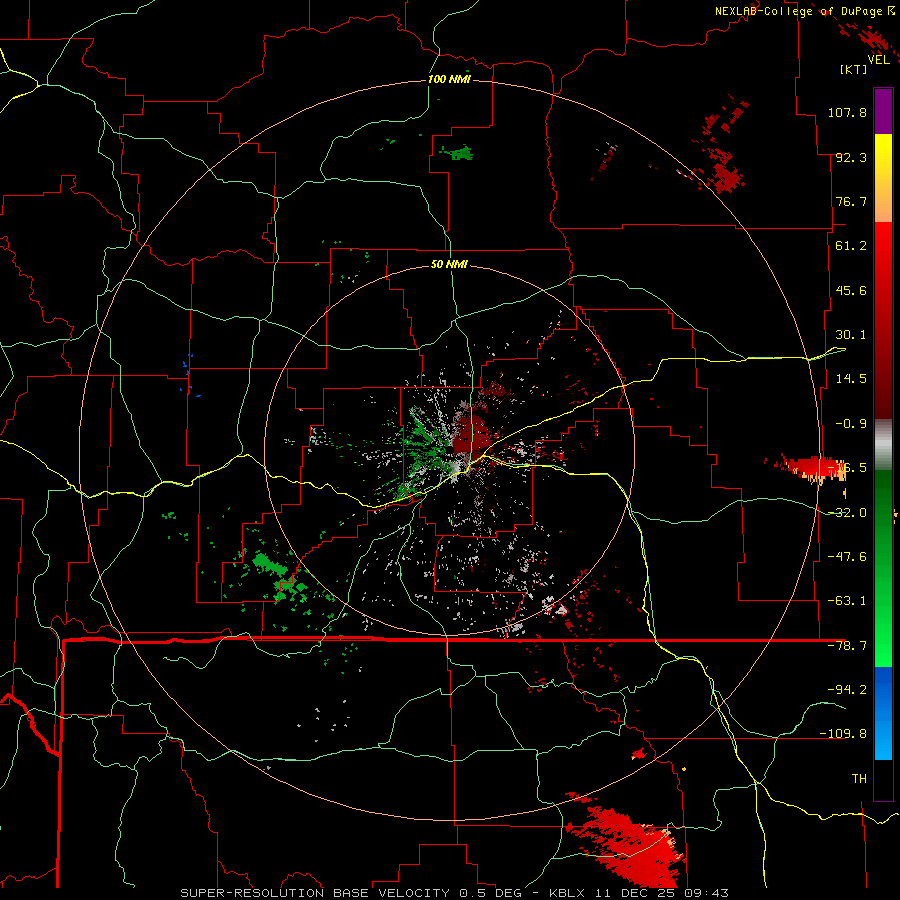The width and height of the screenshot is (900, 900).
Task: Click the -47.6 velocity scale value
Action: pos(847,557)
